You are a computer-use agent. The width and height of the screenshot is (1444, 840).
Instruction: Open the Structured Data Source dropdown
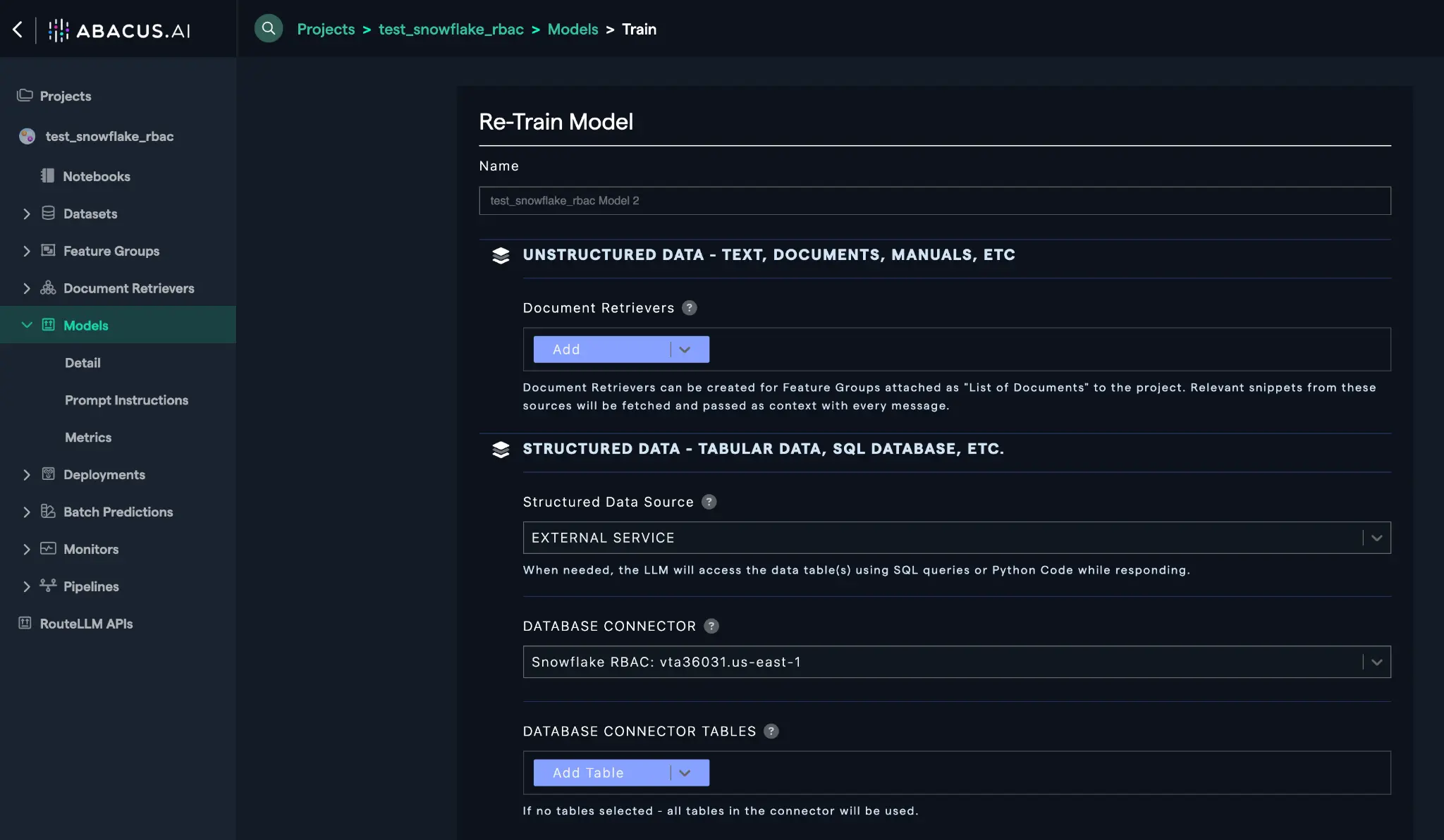1376,538
